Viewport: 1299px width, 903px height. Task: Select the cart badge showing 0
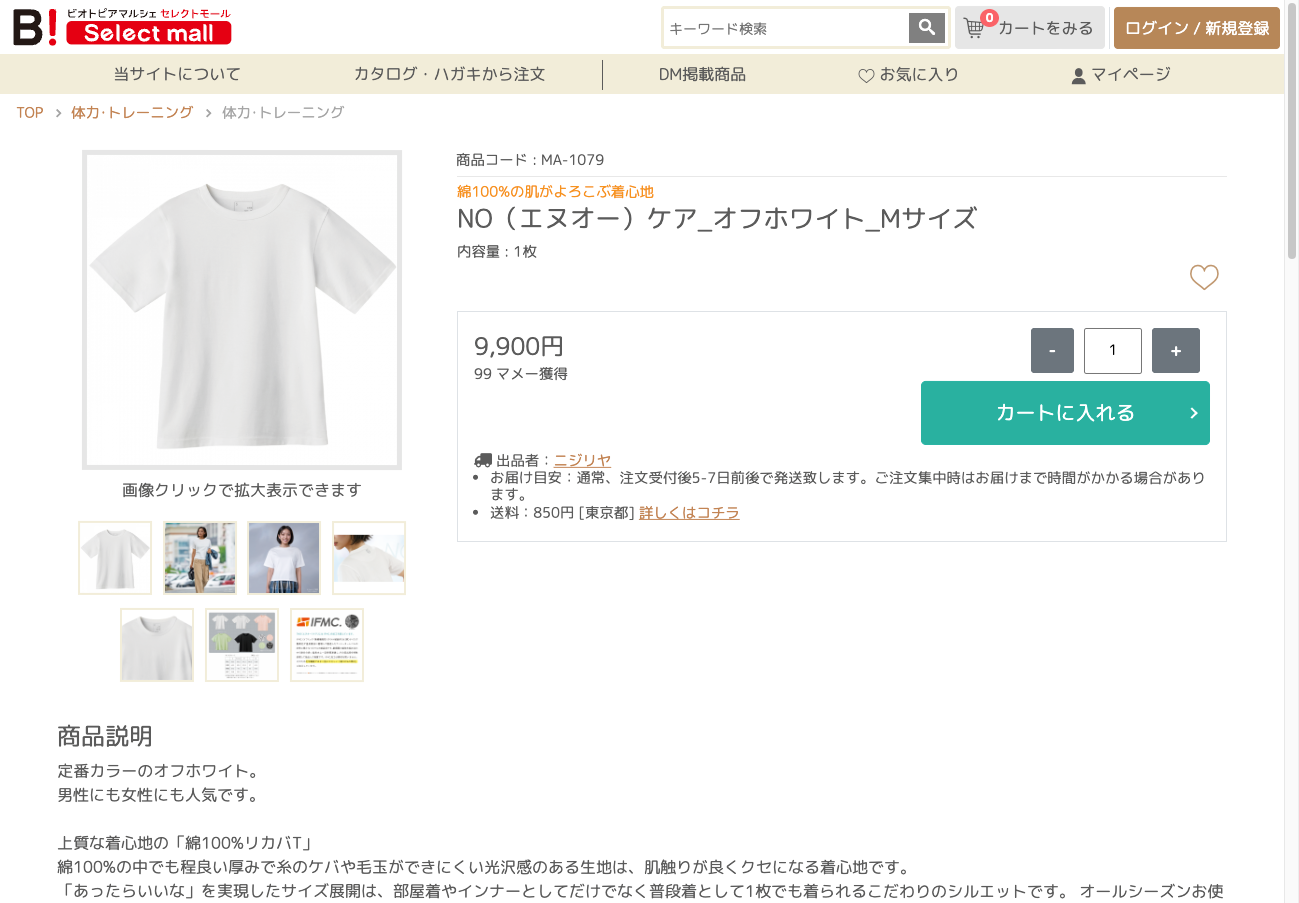[x=988, y=17]
